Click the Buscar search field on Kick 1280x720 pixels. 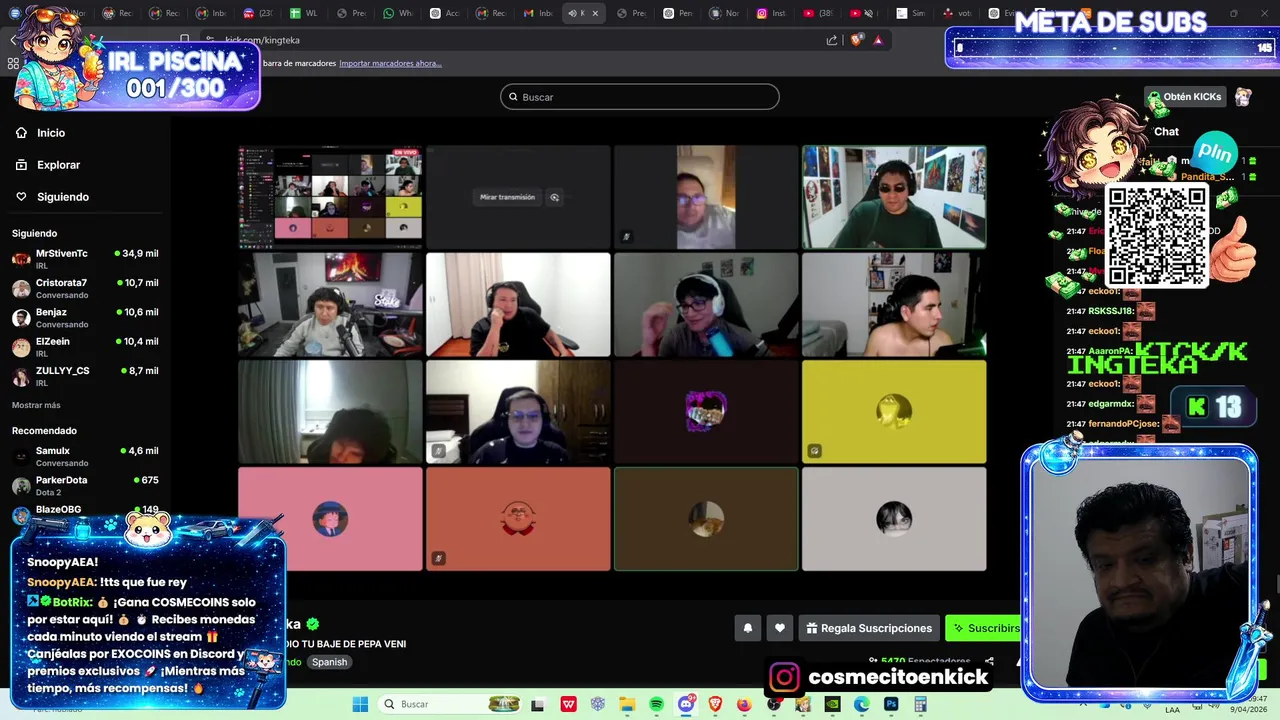coord(640,97)
